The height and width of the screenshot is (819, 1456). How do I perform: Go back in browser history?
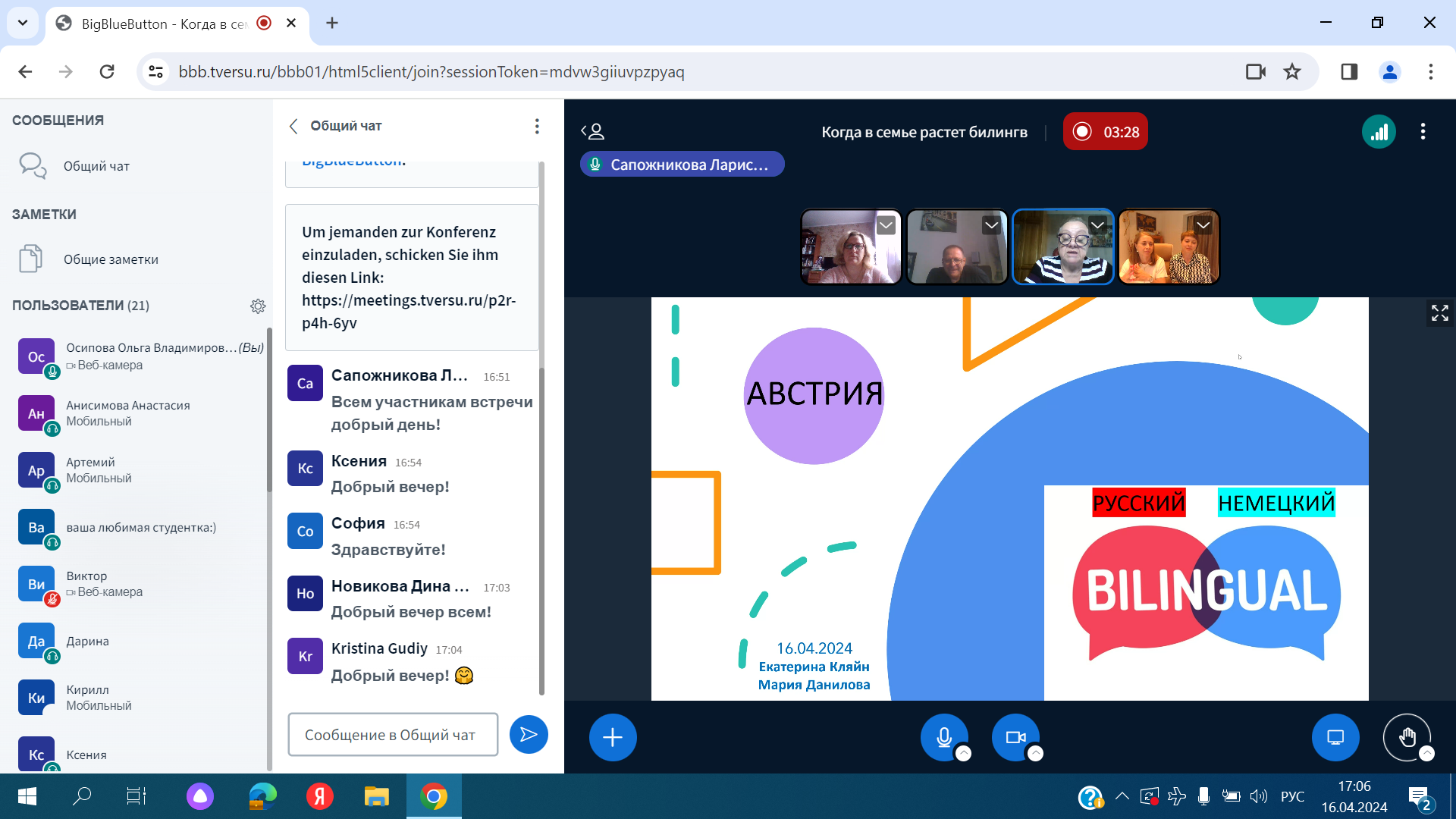click(x=25, y=72)
